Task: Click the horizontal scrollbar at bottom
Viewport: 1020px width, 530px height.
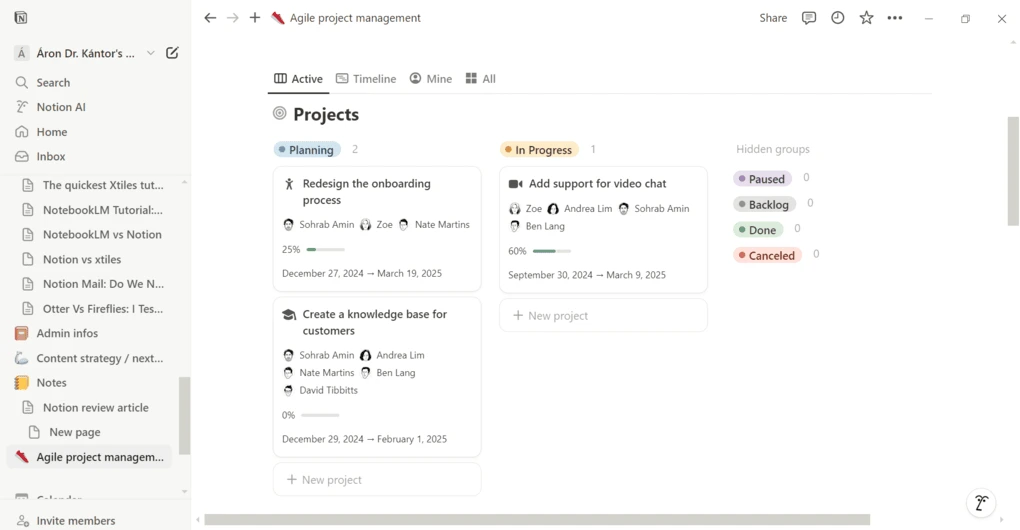Action: point(537,520)
